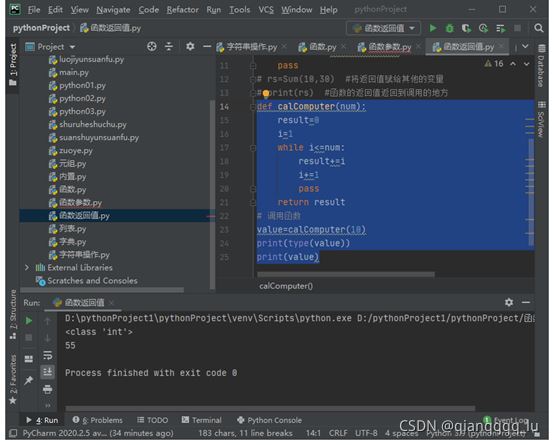Open Run panel gear settings
554x445 pixels.
pos(509,302)
